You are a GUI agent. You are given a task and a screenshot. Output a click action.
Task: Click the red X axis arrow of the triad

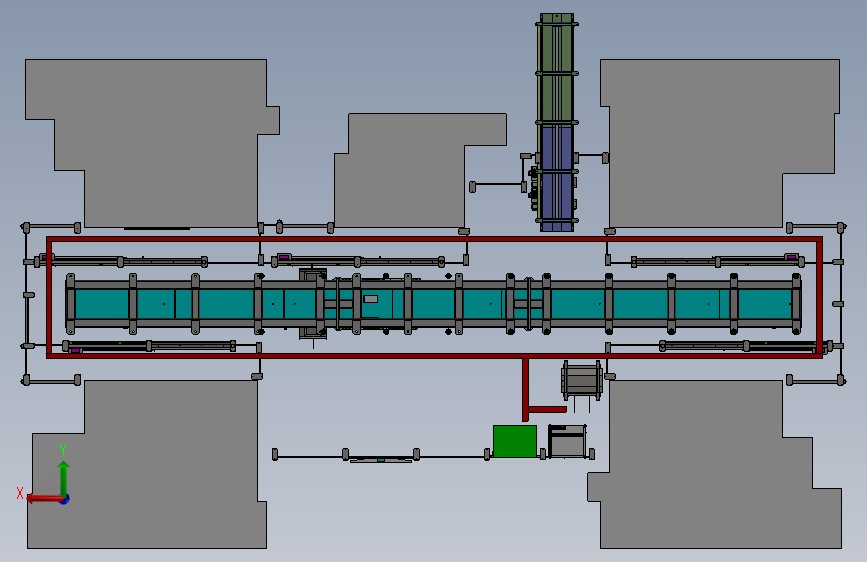[x=44, y=499]
